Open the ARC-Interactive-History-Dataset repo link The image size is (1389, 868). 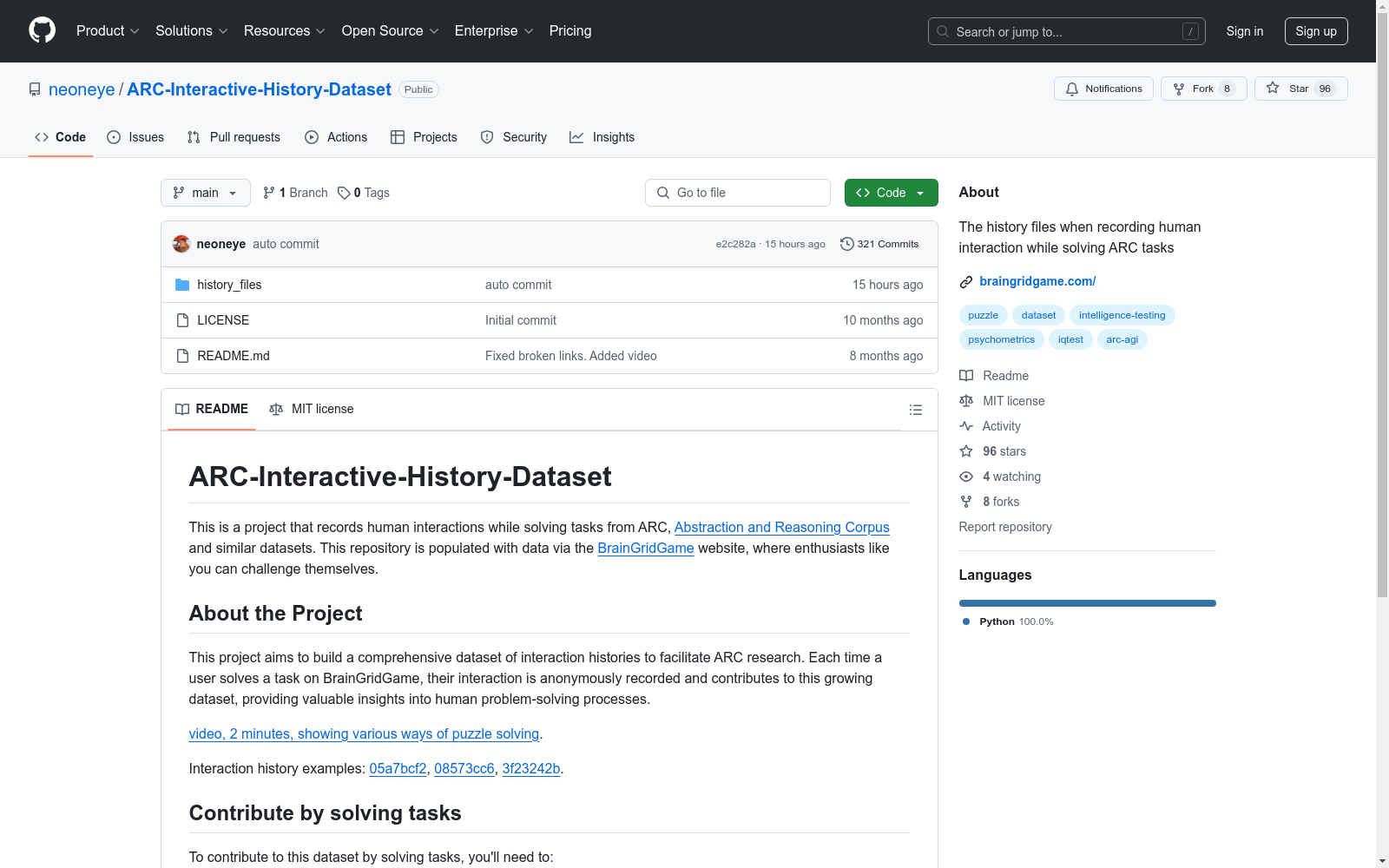pos(259,89)
